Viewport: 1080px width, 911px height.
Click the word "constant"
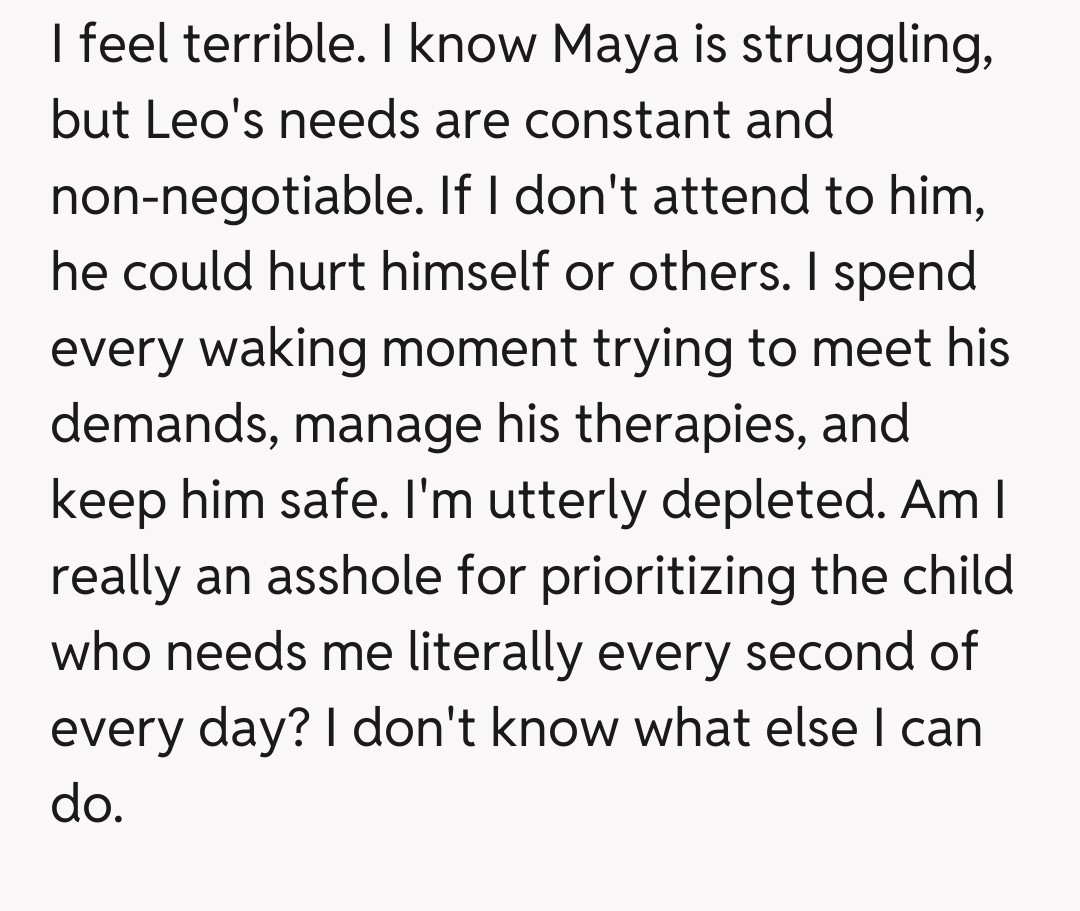tap(640, 120)
